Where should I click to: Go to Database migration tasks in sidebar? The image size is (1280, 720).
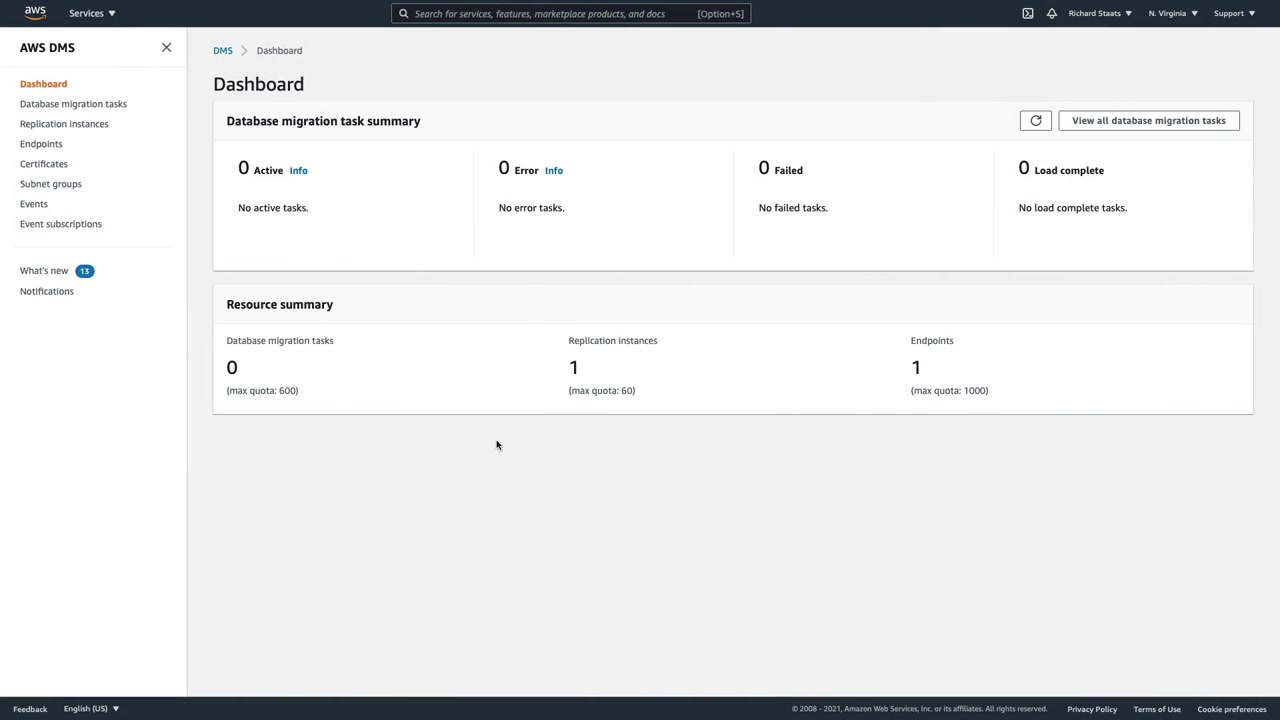(x=73, y=104)
